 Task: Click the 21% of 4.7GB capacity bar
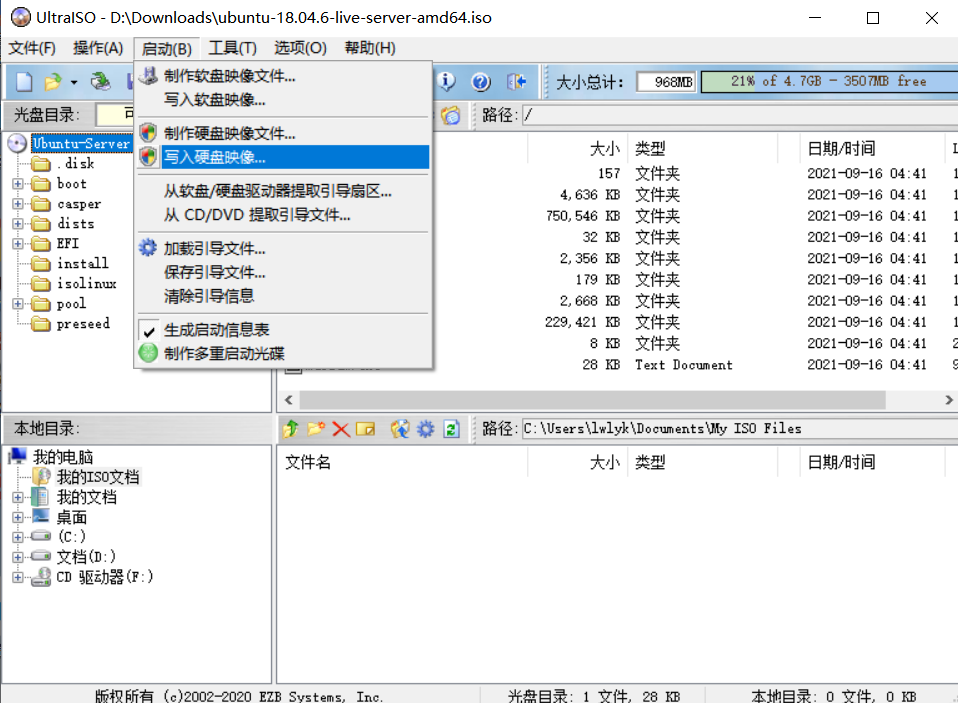829,81
